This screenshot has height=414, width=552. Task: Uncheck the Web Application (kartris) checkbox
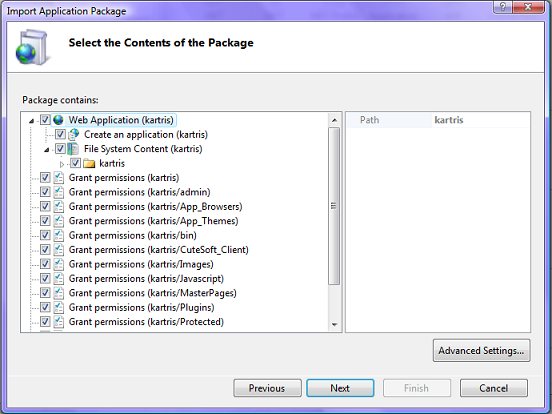coord(45,120)
